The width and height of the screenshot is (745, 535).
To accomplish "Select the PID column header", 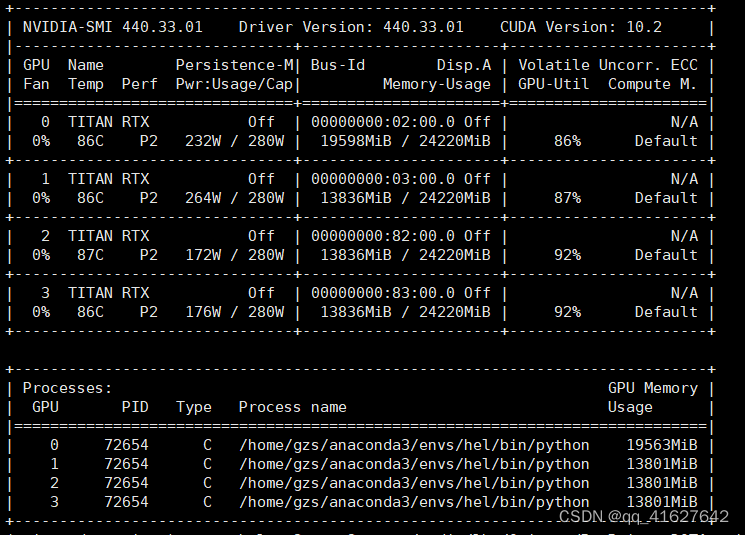I will [135, 407].
